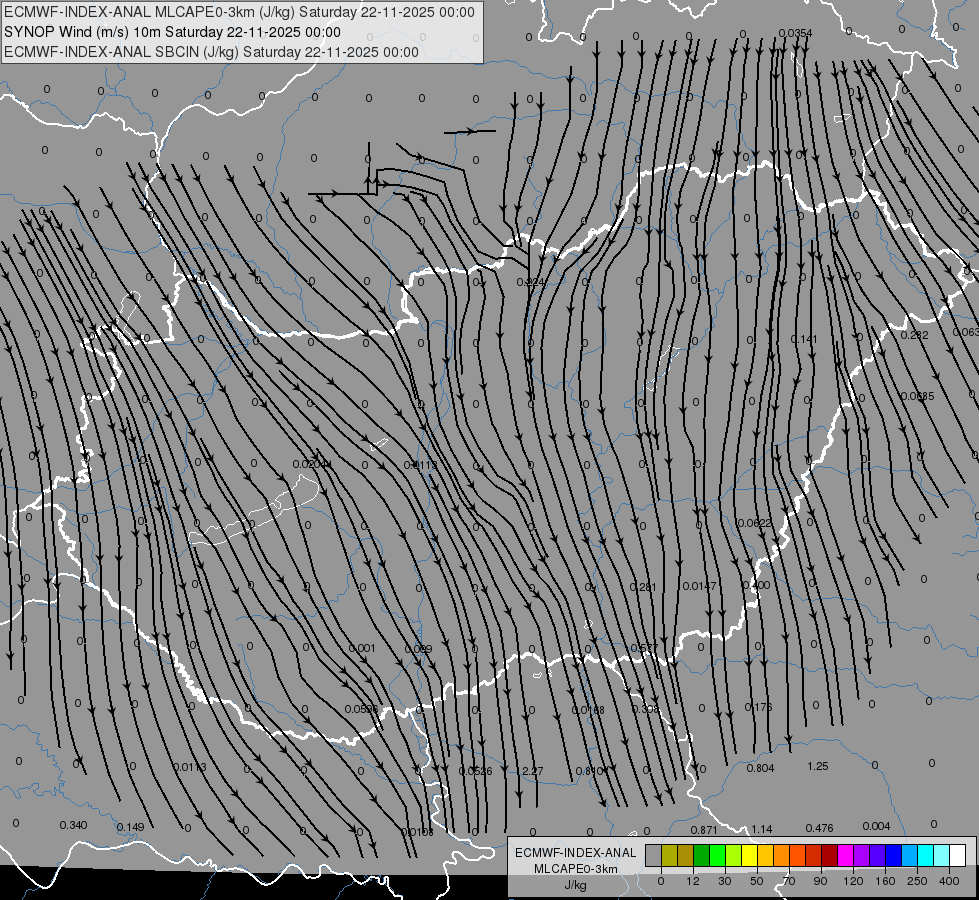Viewport: 979px width, 900px height.
Task: Click the map value 0.141
Action: (x=804, y=339)
